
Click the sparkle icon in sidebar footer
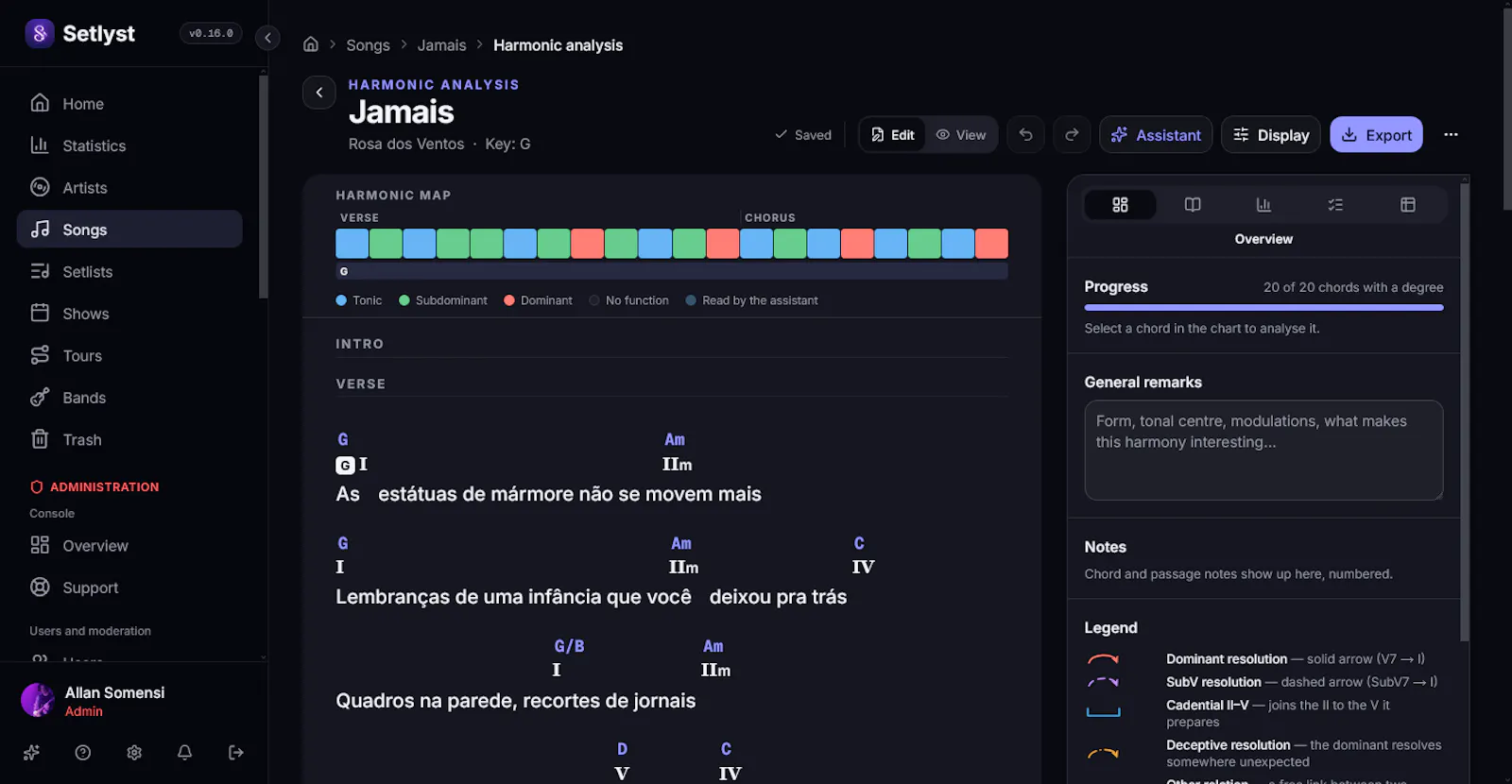click(32, 753)
